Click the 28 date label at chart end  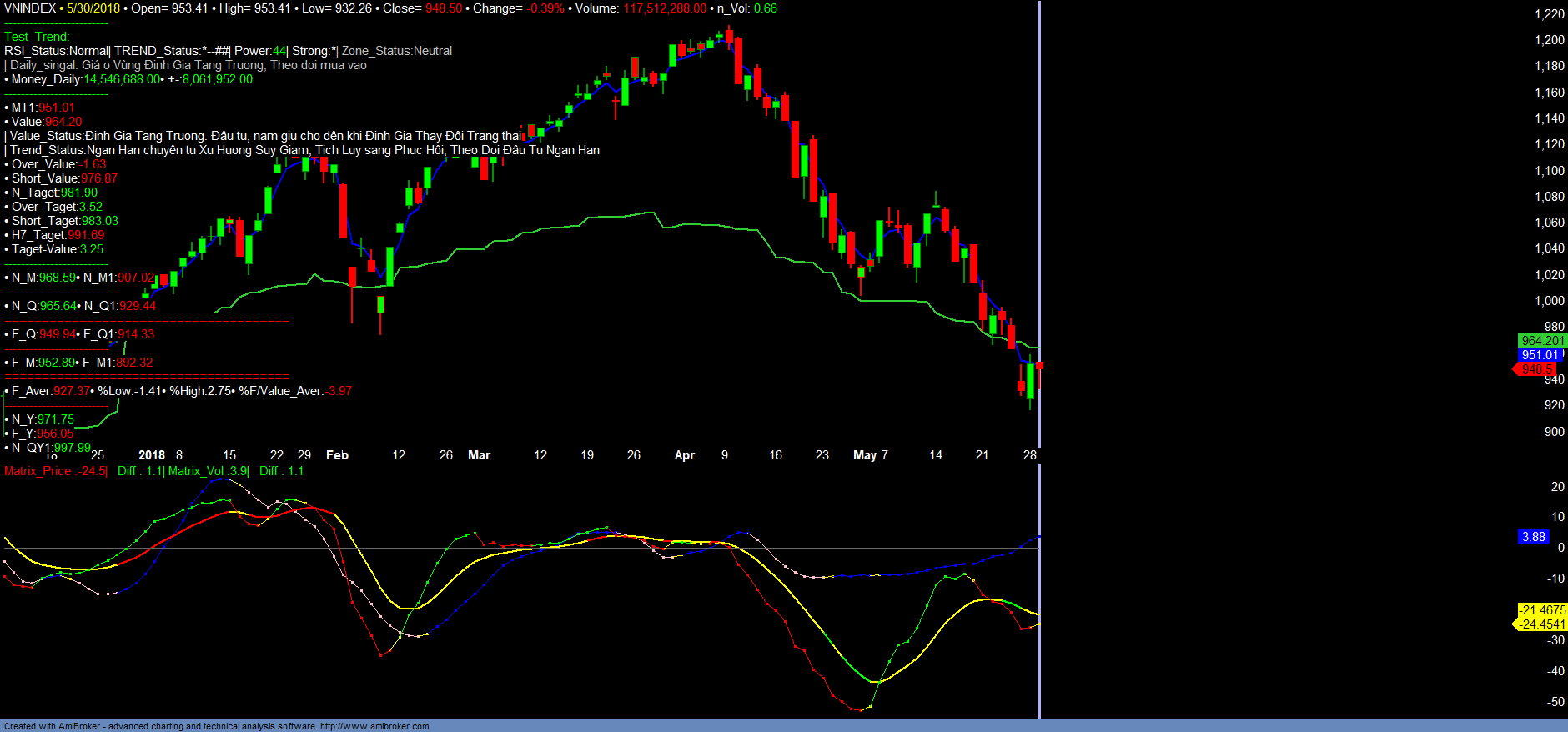(1030, 455)
